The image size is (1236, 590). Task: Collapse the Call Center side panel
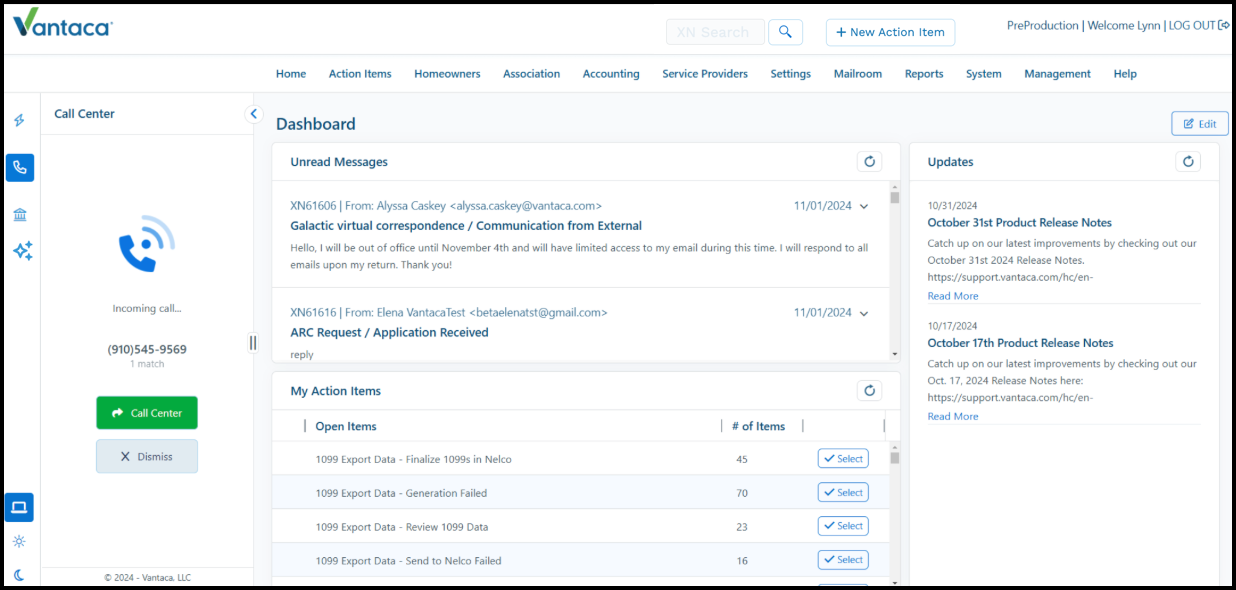click(253, 114)
